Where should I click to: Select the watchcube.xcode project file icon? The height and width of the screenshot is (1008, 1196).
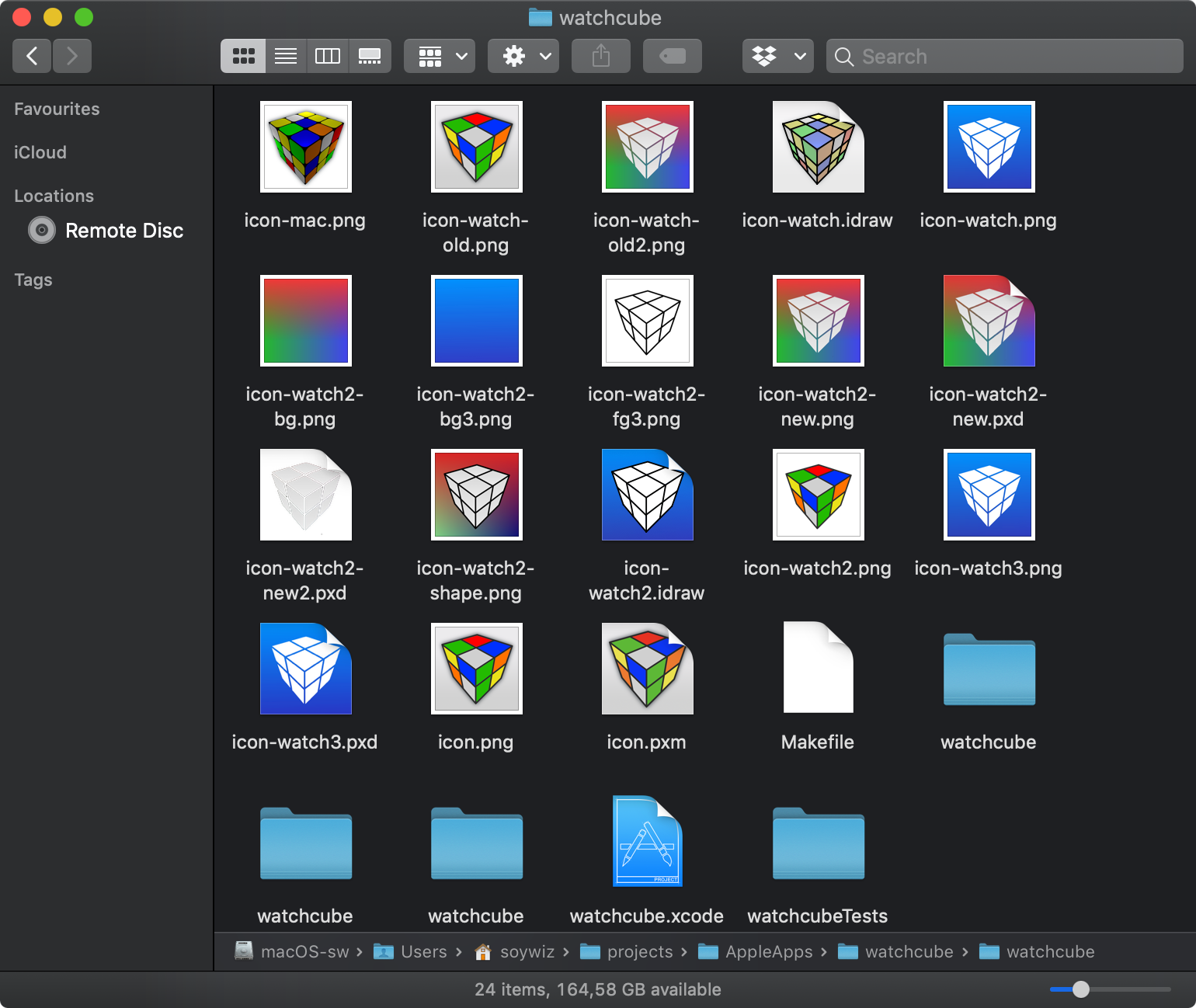point(647,842)
